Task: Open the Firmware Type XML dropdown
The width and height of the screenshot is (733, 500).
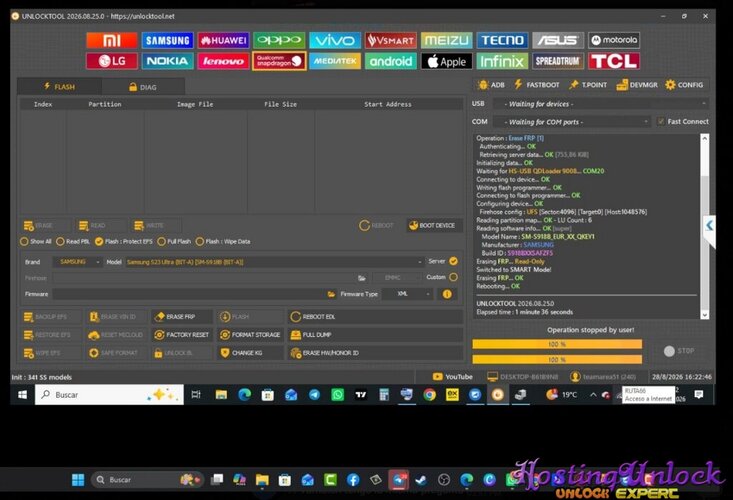Action: click(407, 294)
